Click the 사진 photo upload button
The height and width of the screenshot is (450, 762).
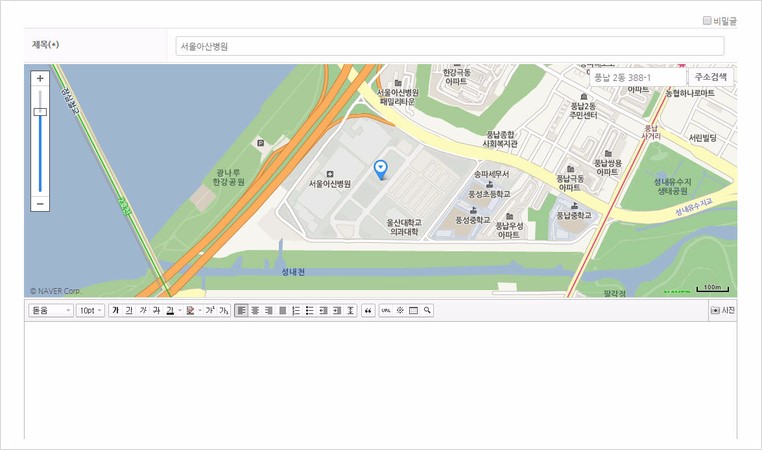click(723, 311)
